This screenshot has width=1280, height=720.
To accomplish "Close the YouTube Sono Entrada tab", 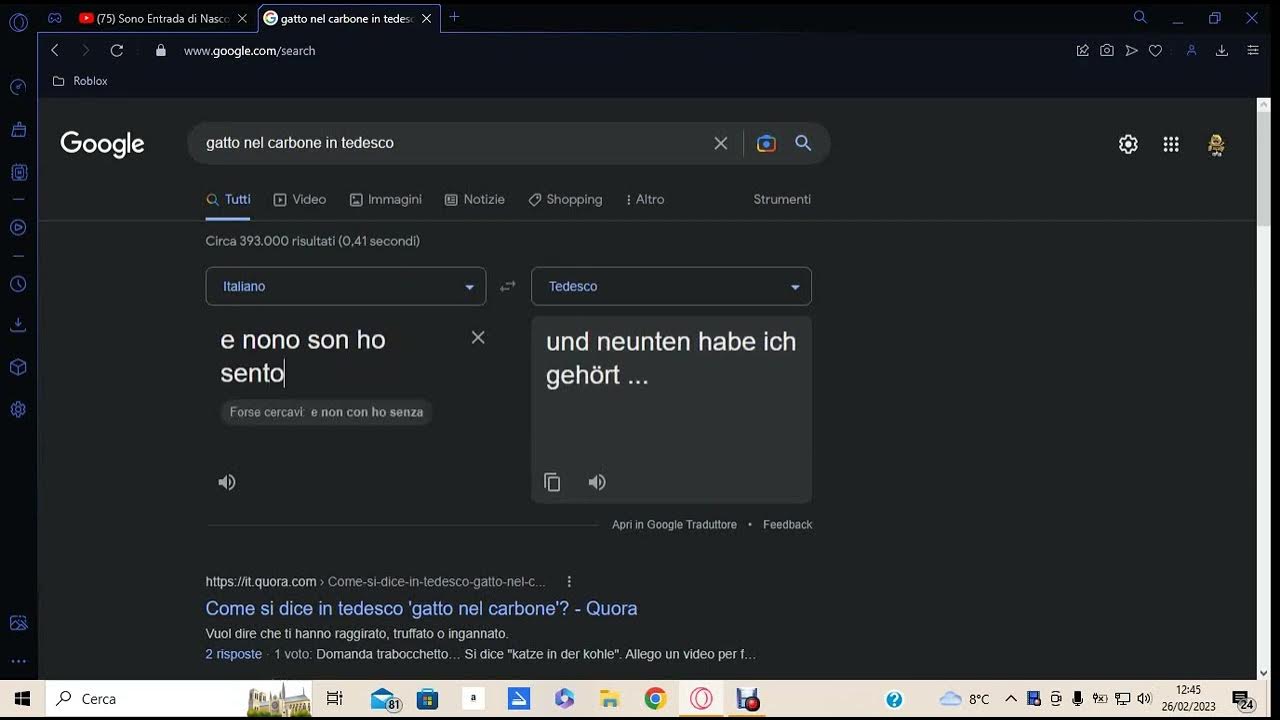I will (x=242, y=18).
